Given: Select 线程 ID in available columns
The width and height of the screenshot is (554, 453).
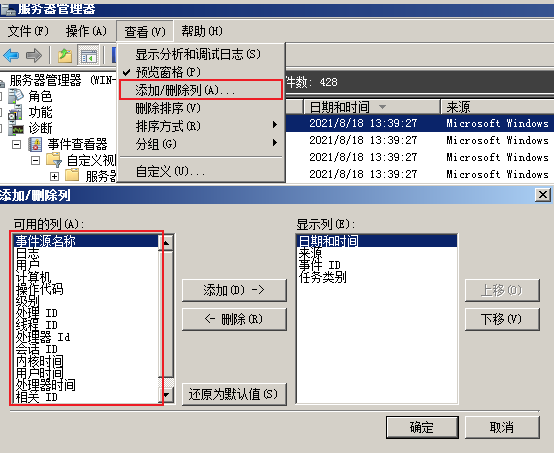Looking at the screenshot, I should (87, 325).
